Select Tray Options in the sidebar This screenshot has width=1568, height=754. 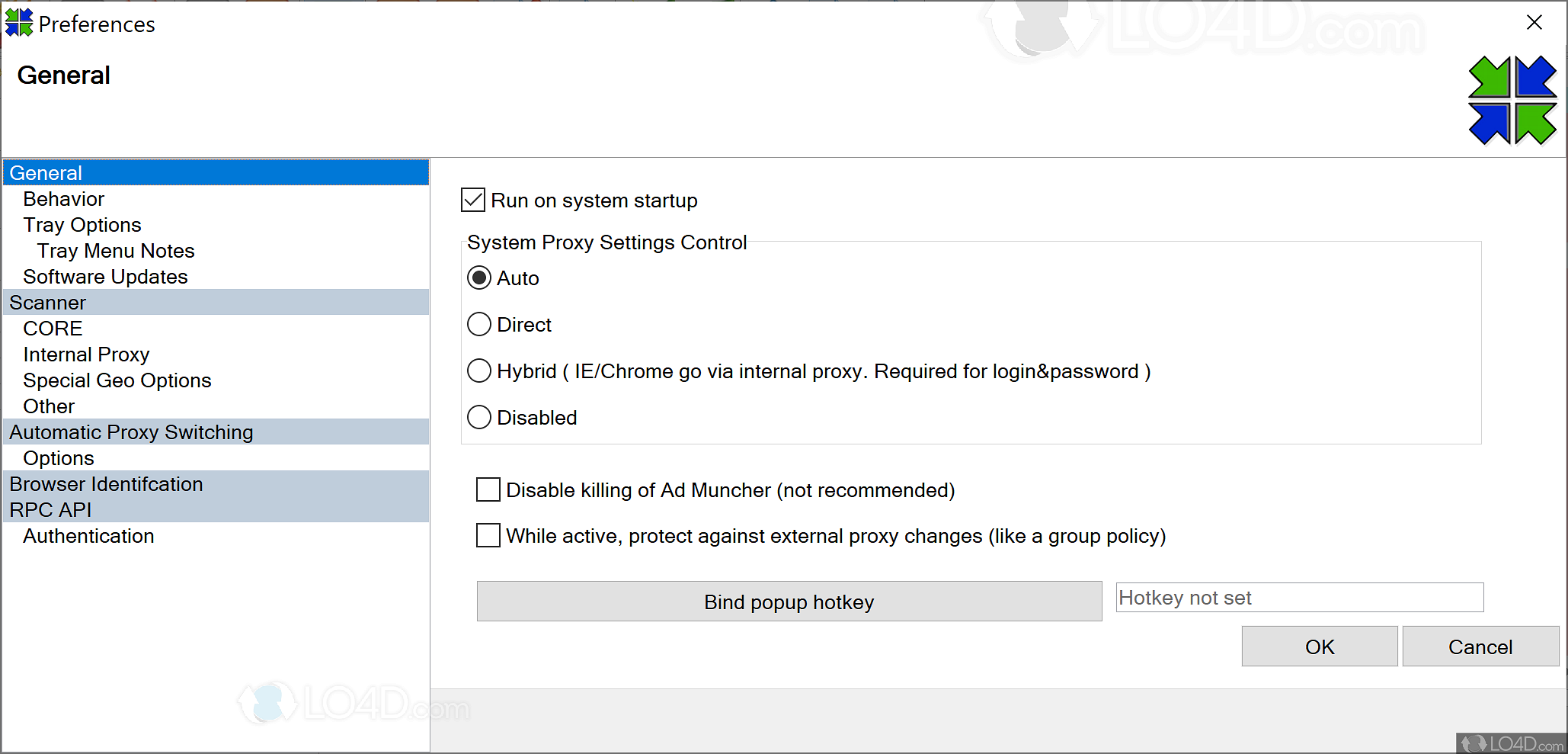pos(82,224)
